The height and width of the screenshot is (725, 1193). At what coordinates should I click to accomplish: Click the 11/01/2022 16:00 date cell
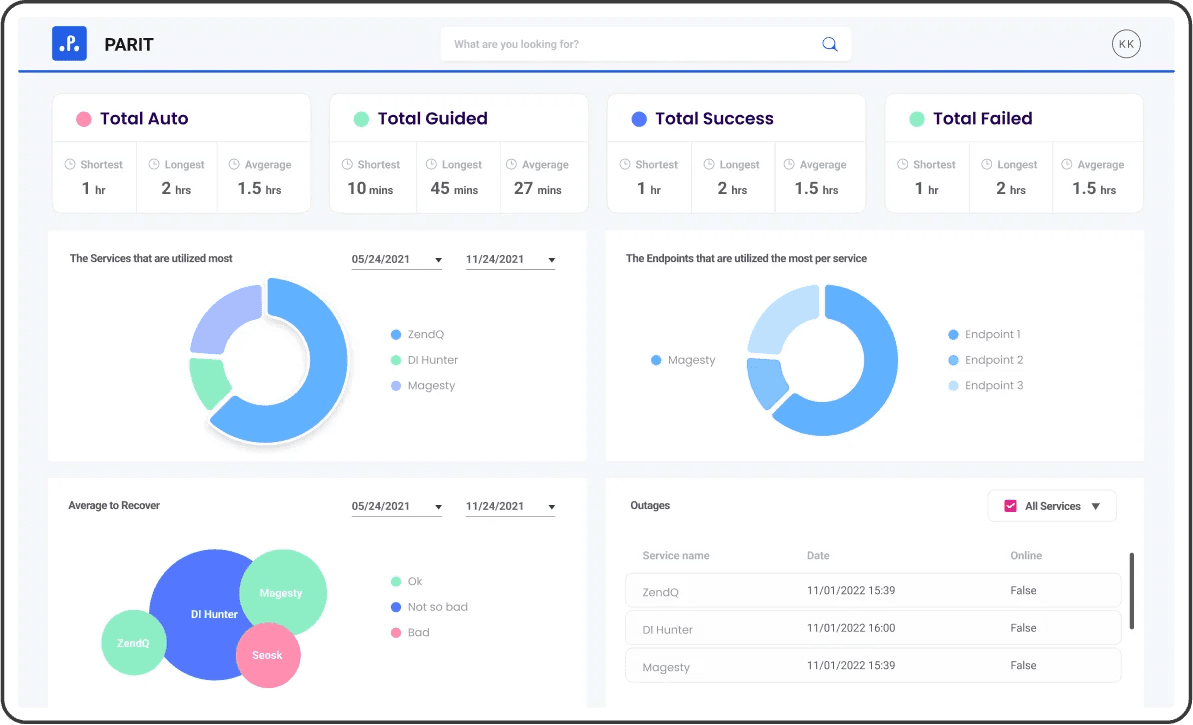click(851, 628)
